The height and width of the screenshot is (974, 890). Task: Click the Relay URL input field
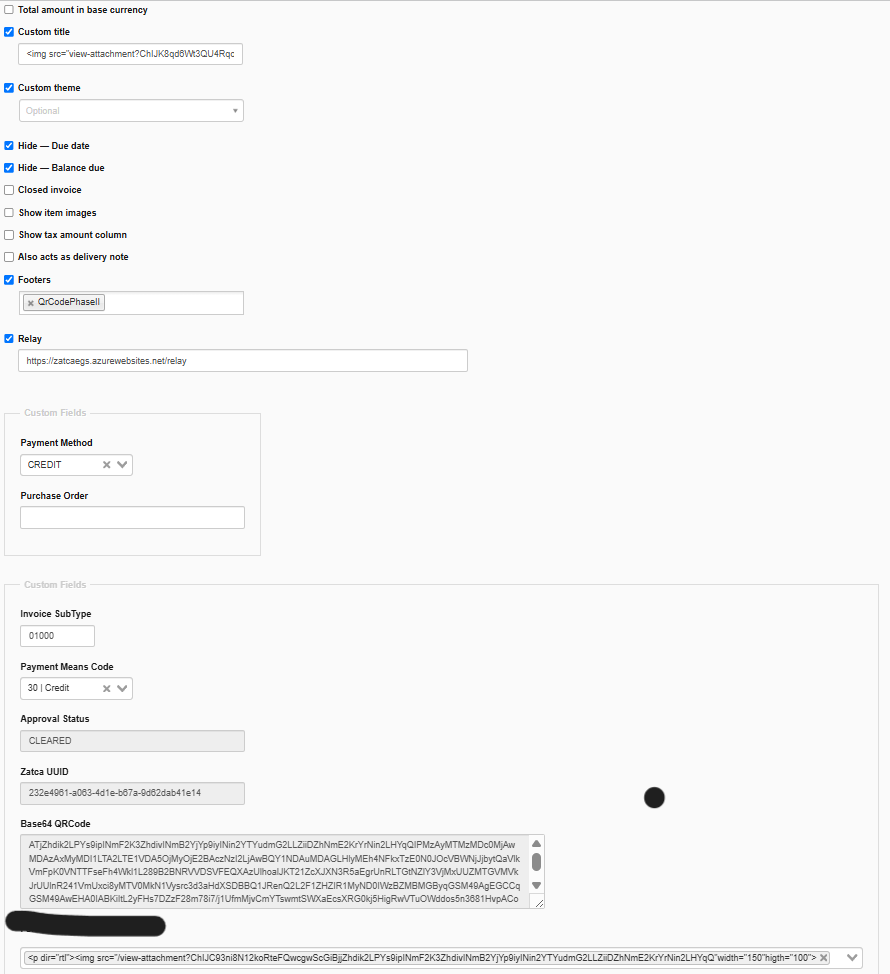[x=243, y=361]
